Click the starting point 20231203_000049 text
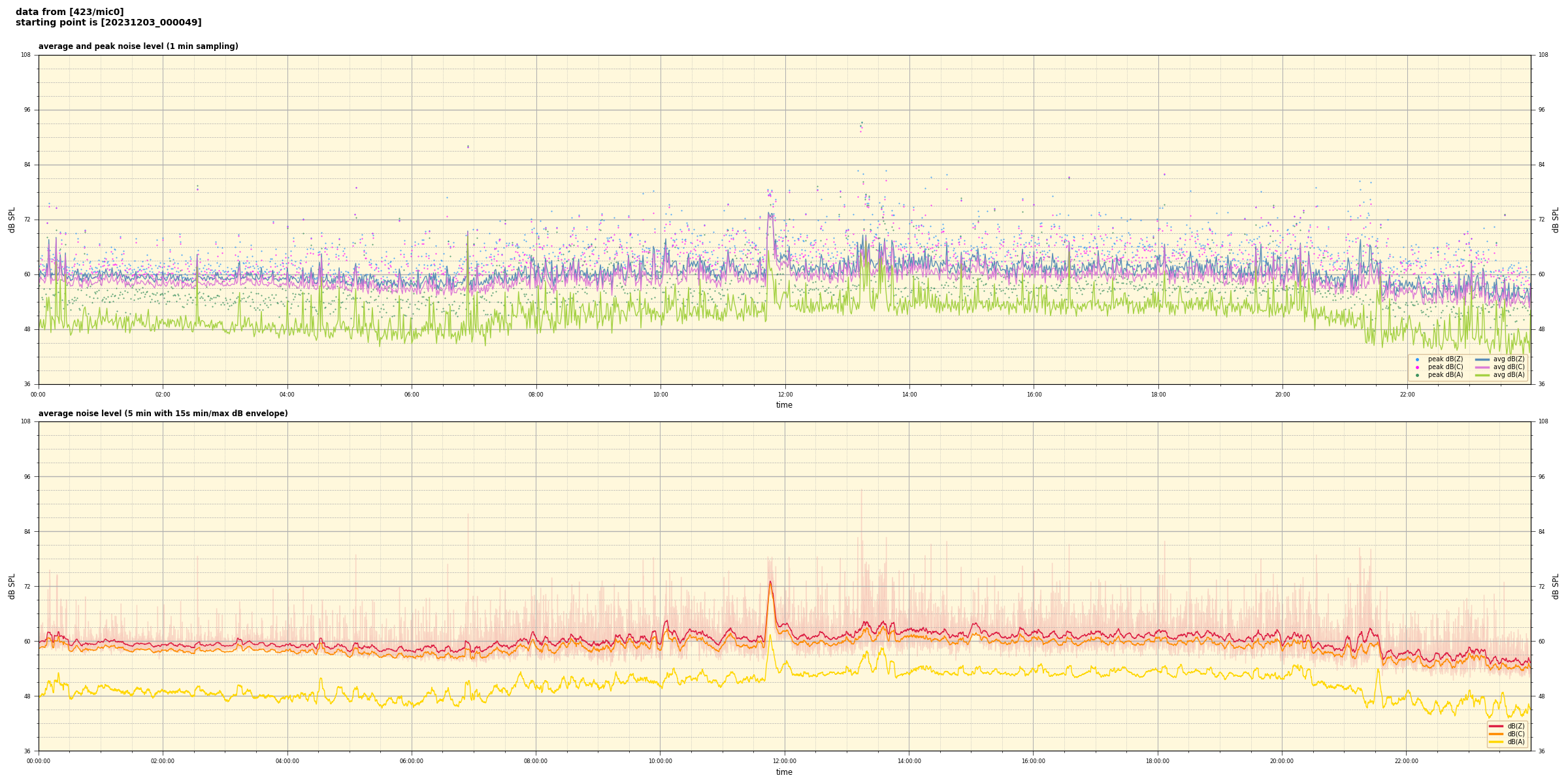 (108, 23)
